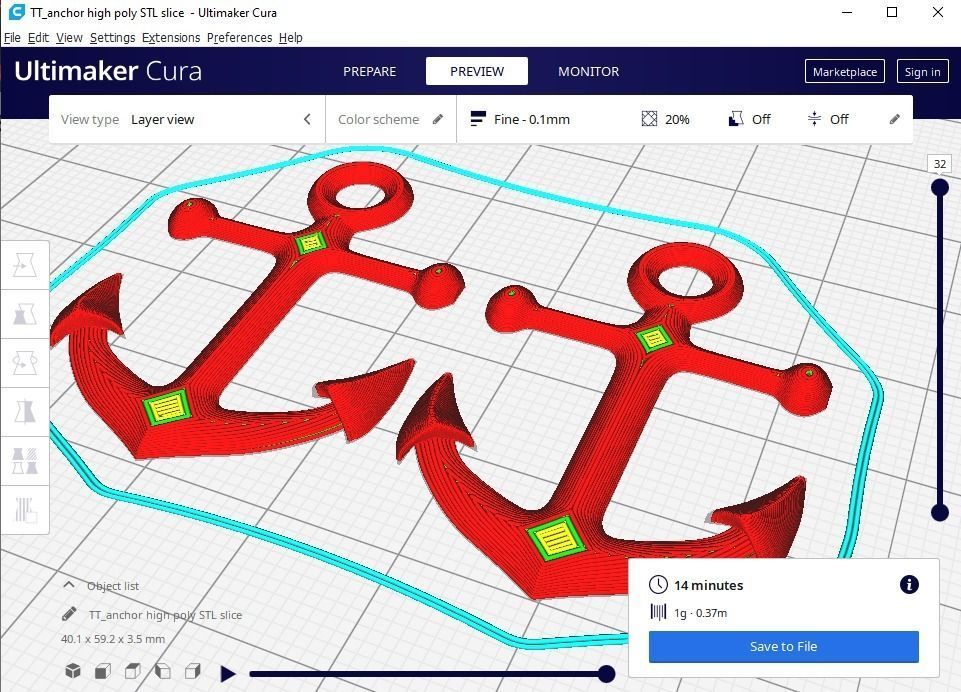Image resolution: width=961 pixels, height=692 pixels.
Task: Play the layer simulation
Action: tap(228, 674)
